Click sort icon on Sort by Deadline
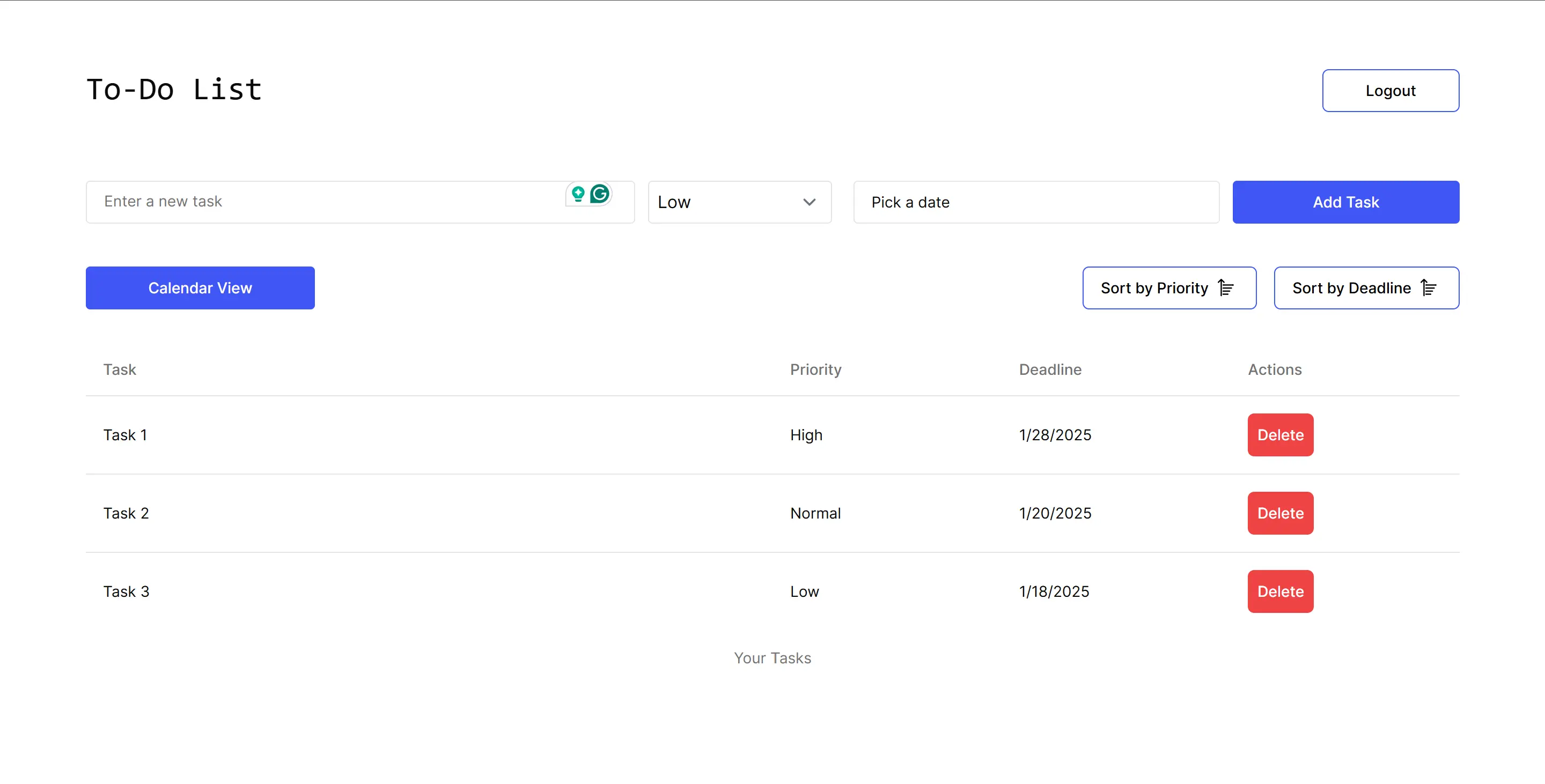Screen dimensions: 1545x784 pyautogui.click(x=1429, y=288)
